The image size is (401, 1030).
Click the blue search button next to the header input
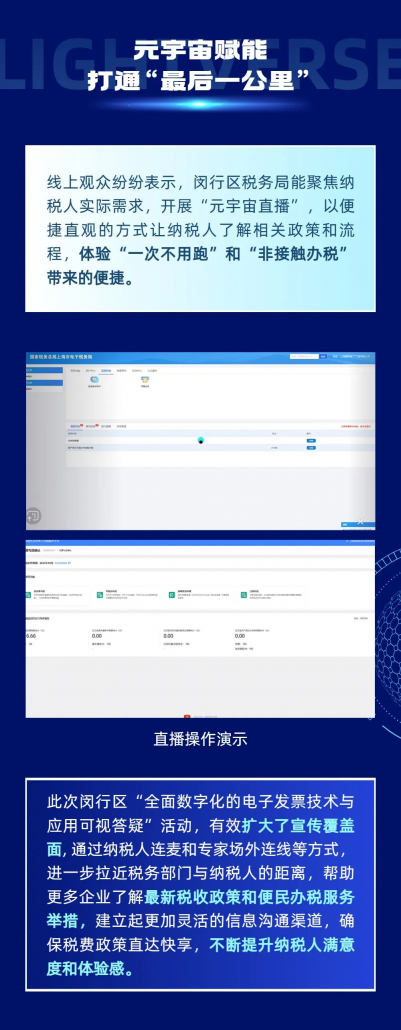point(323,356)
